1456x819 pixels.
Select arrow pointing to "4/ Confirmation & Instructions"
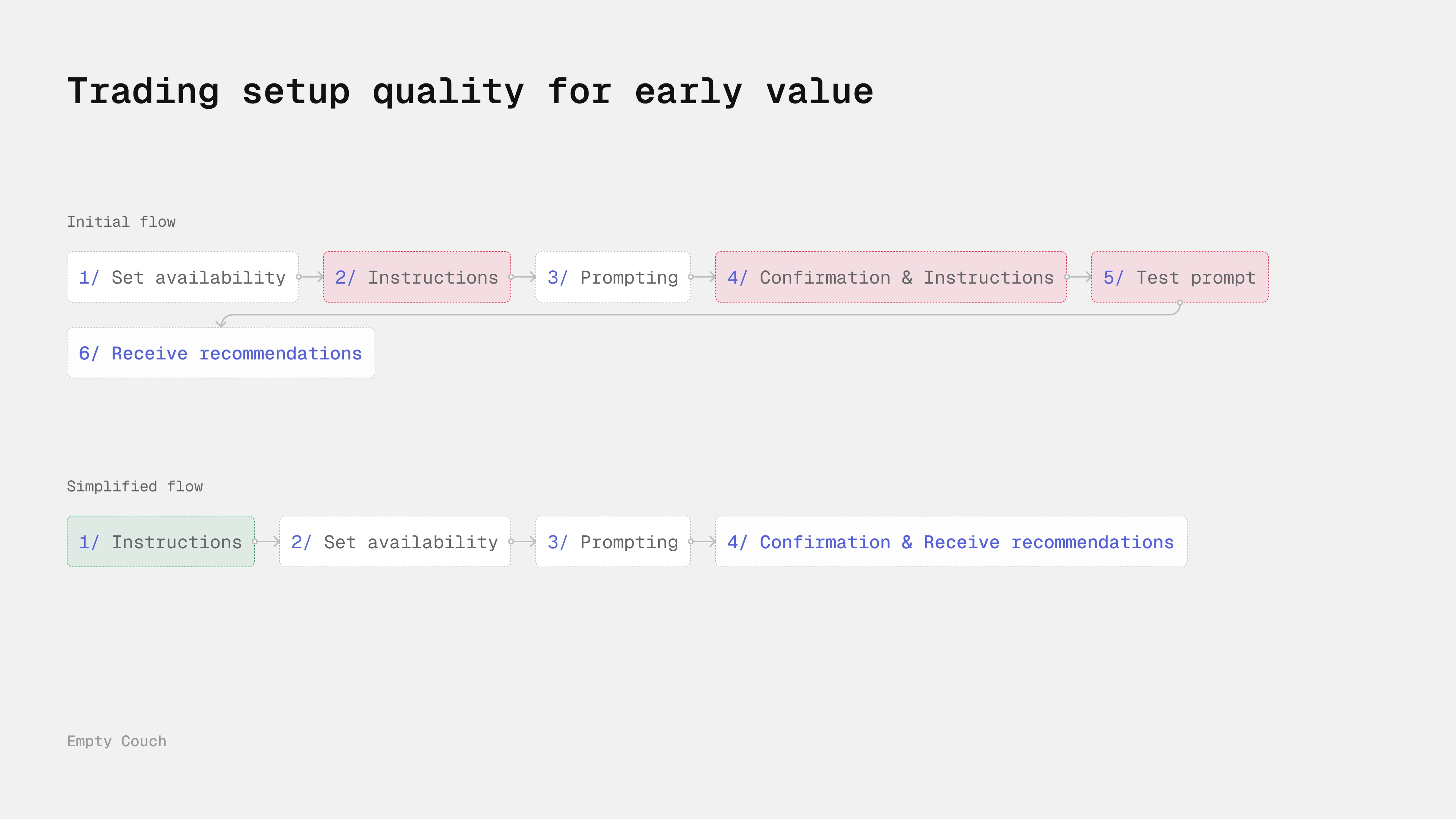pos(703,277)
